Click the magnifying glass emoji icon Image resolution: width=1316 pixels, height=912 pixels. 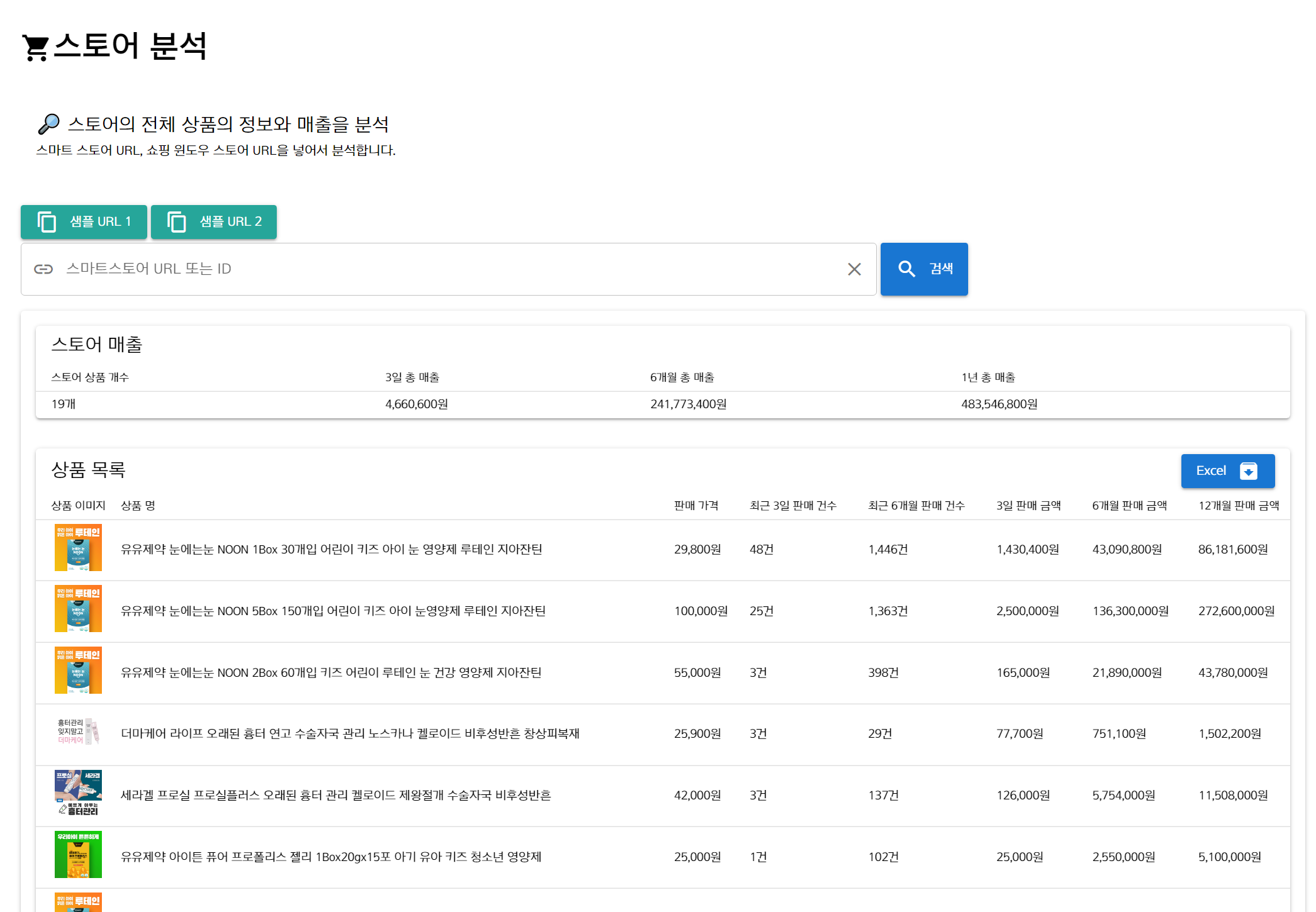point(48,124)
